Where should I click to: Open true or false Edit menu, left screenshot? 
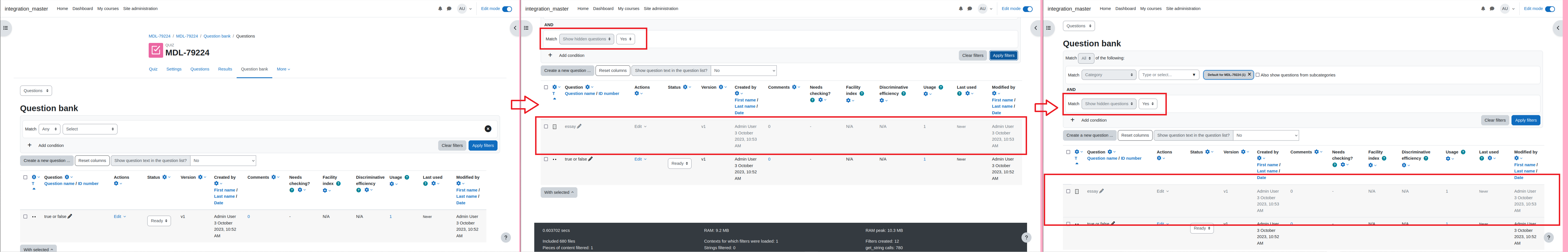120,217
